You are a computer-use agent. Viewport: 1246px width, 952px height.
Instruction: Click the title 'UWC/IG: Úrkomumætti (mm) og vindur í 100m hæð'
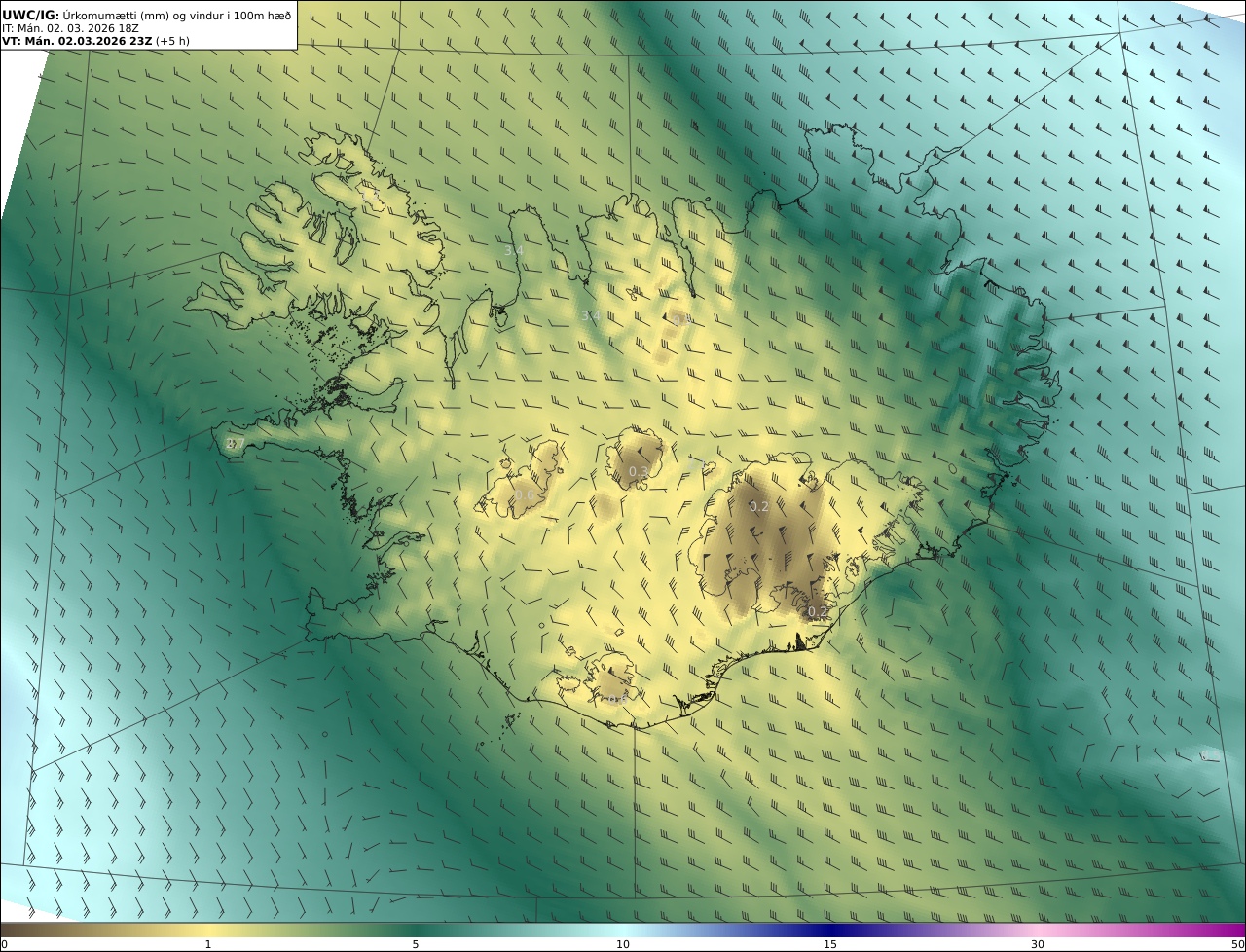click(x=147, y=15)
